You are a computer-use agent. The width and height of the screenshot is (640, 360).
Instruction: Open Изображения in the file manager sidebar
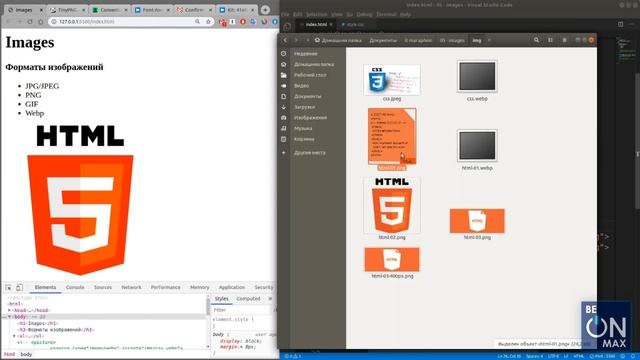[x=312, y=118]
